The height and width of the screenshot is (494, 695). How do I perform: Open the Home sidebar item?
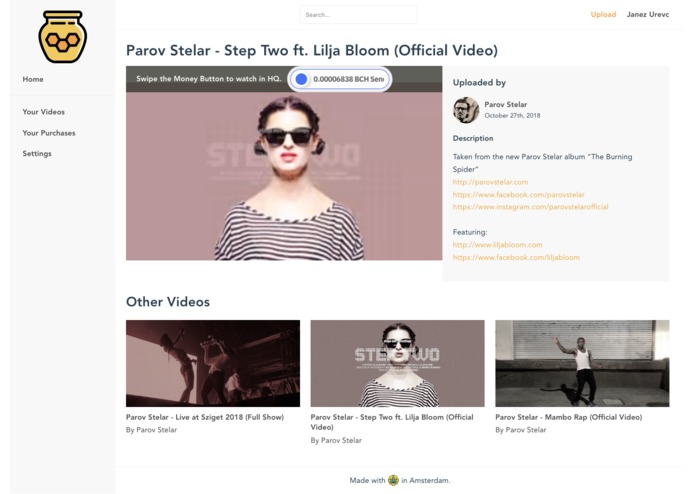33,79
